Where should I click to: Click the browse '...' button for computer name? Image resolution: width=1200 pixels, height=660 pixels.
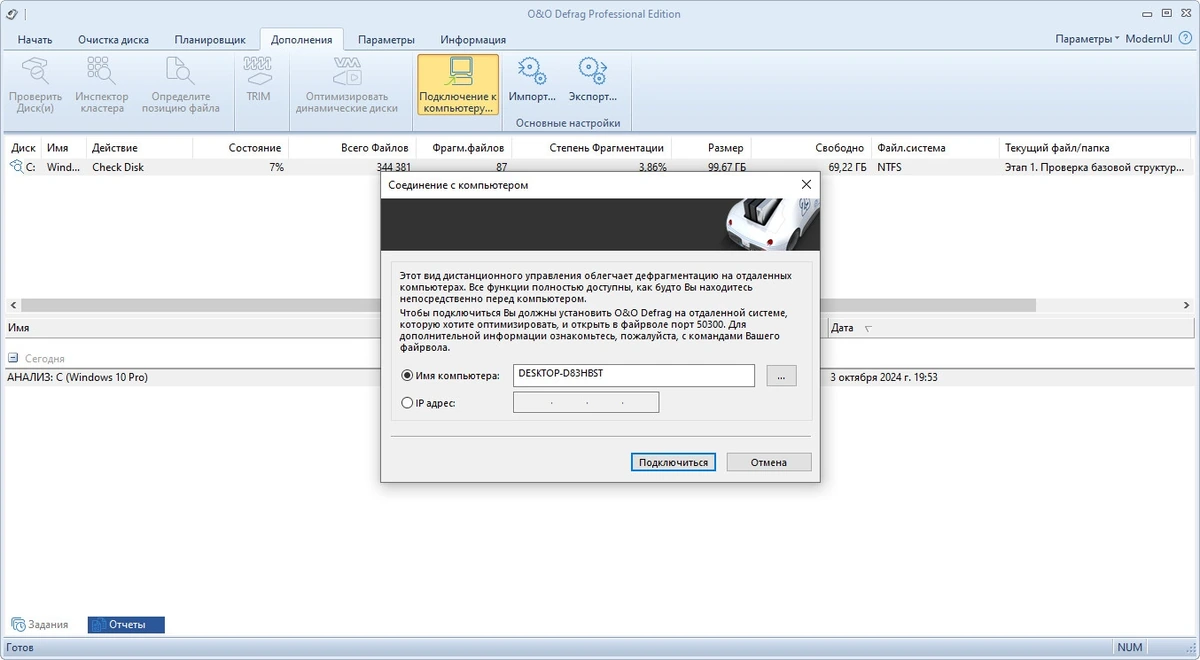(x=782, y=375)
